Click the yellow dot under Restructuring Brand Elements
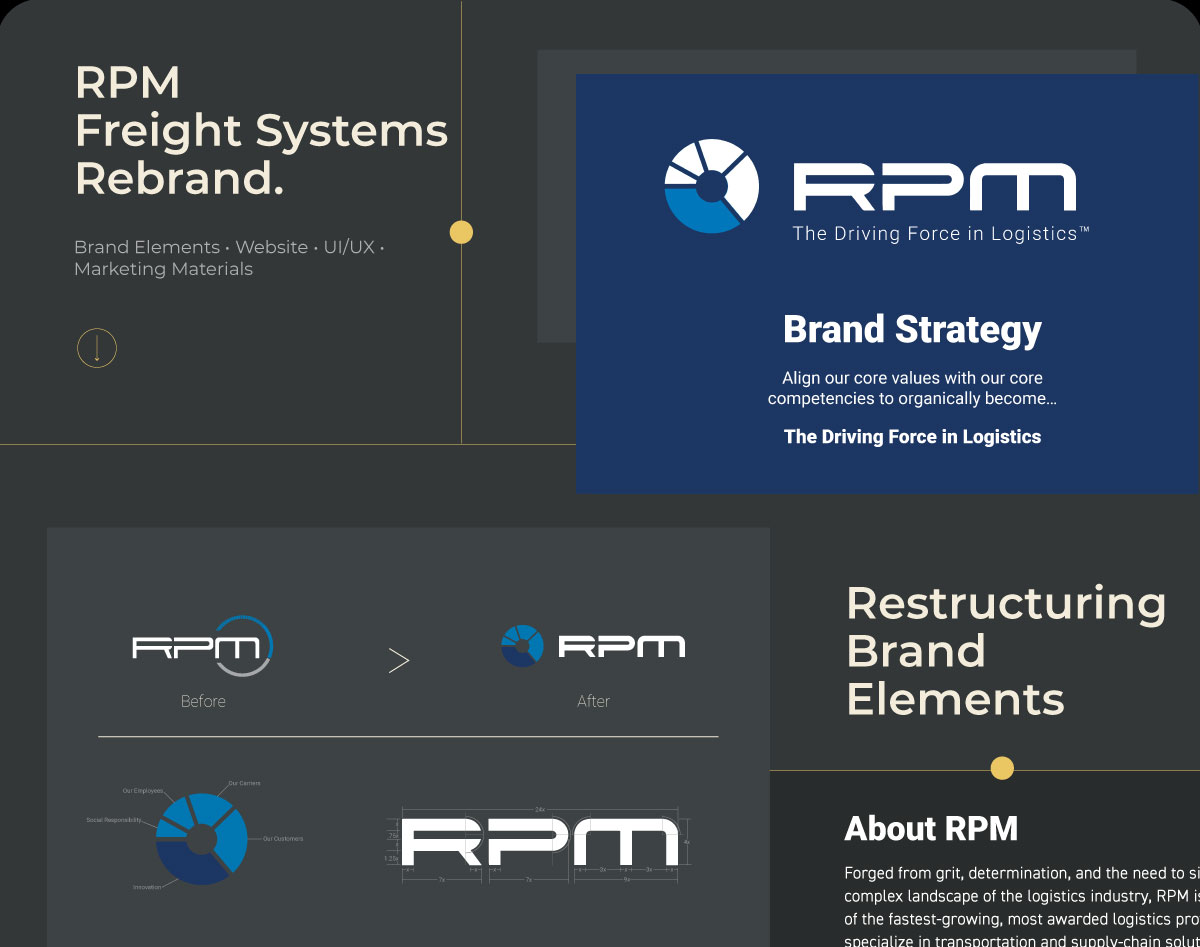Viewport: 1200px width, 947px height. point(1002,768)
